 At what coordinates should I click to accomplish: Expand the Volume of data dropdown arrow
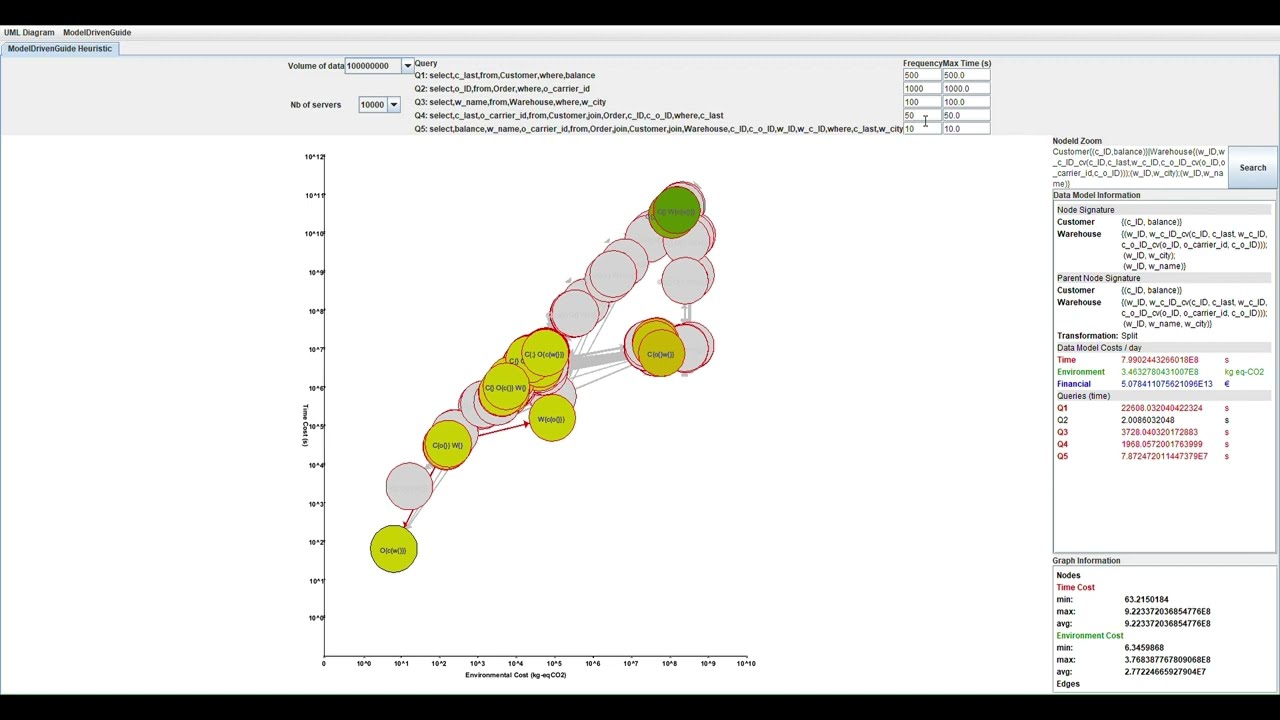[x=407, y=66]
